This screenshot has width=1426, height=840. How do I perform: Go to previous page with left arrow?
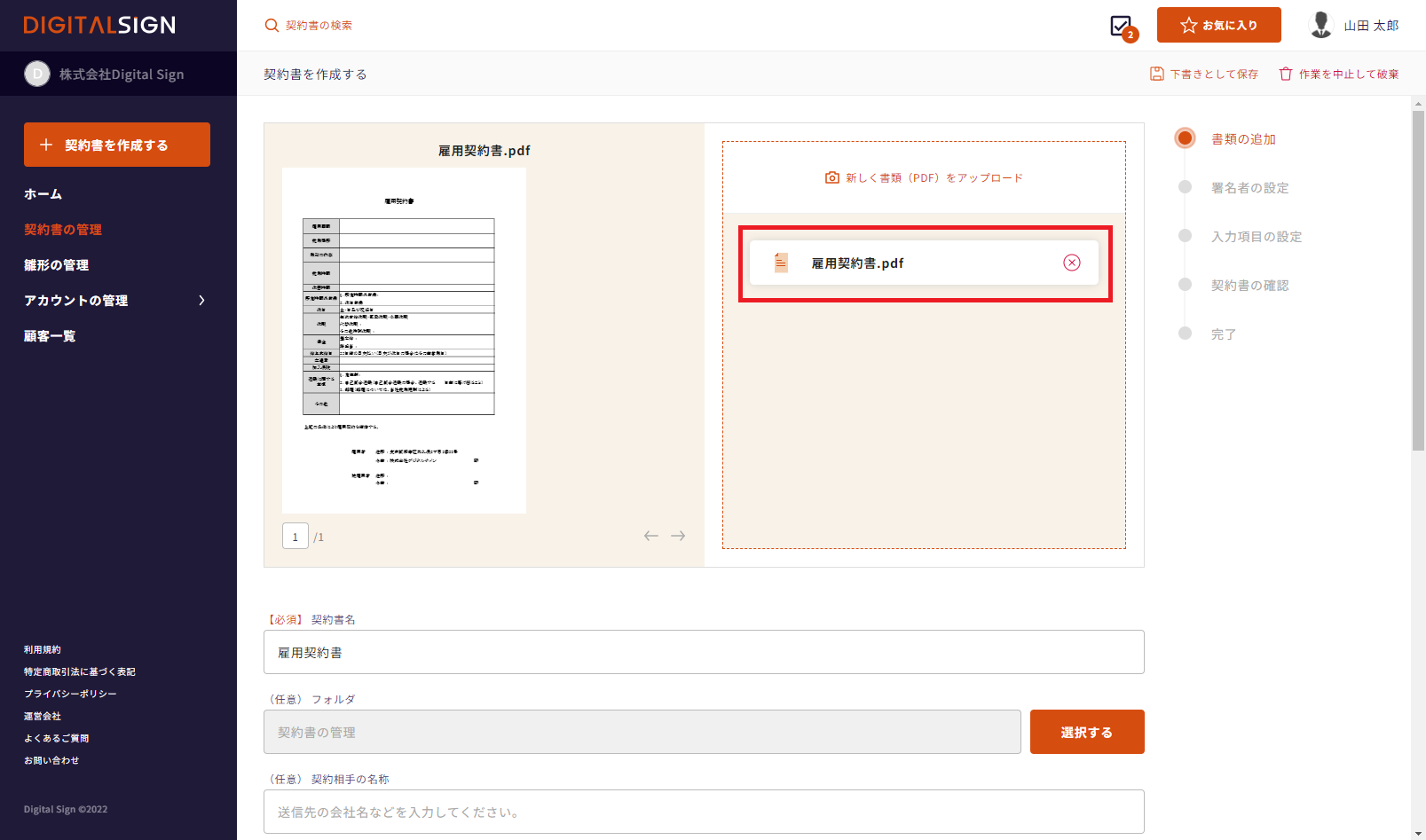(x=651, y=536)
